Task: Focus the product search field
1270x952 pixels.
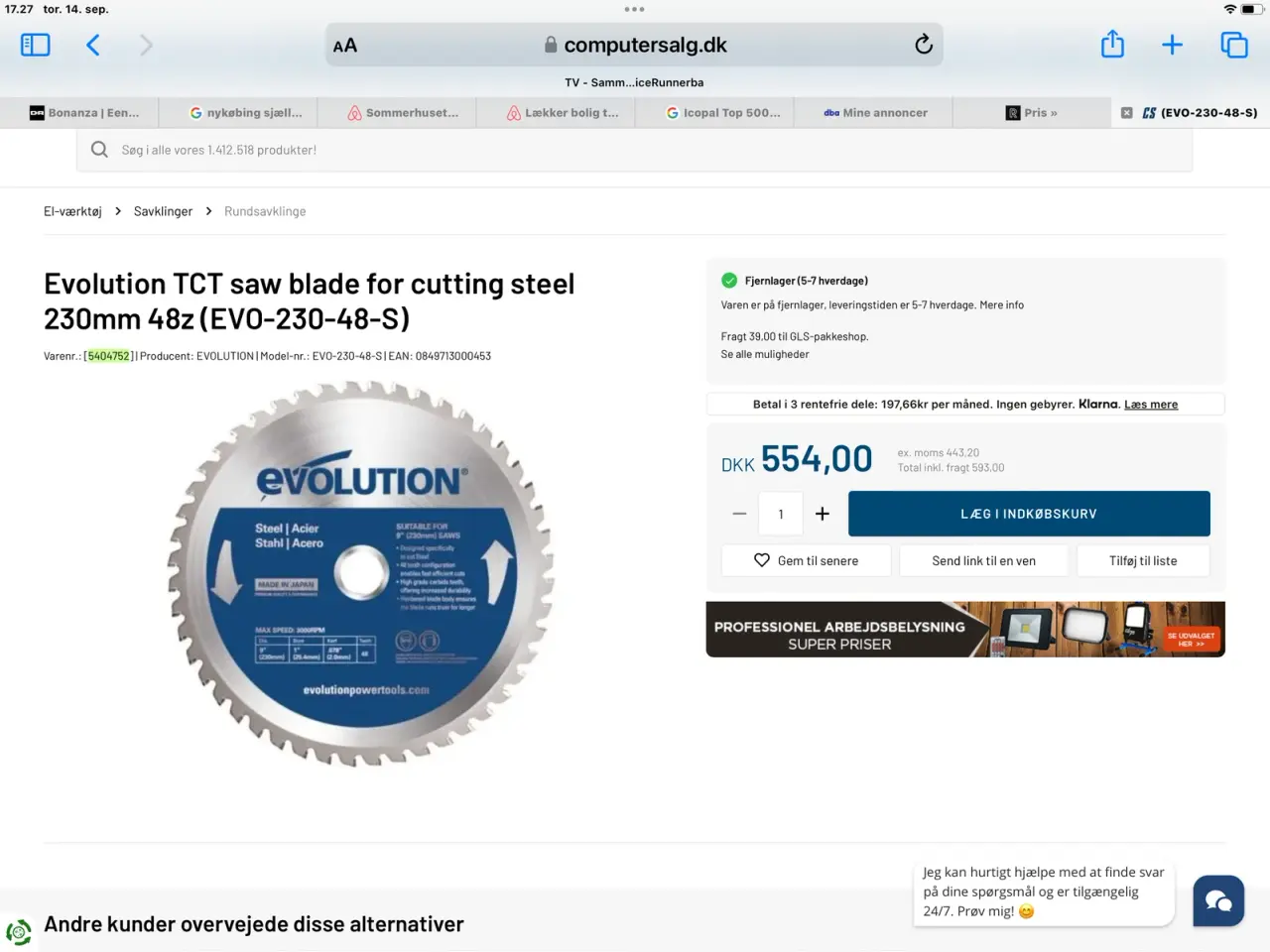Action: coord(635,150)
